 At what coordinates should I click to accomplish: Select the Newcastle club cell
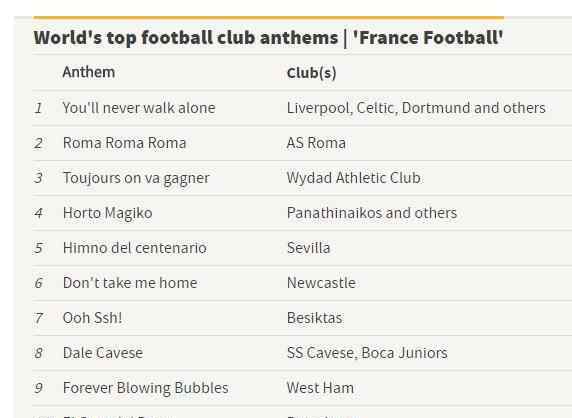(x=321, y=283)
